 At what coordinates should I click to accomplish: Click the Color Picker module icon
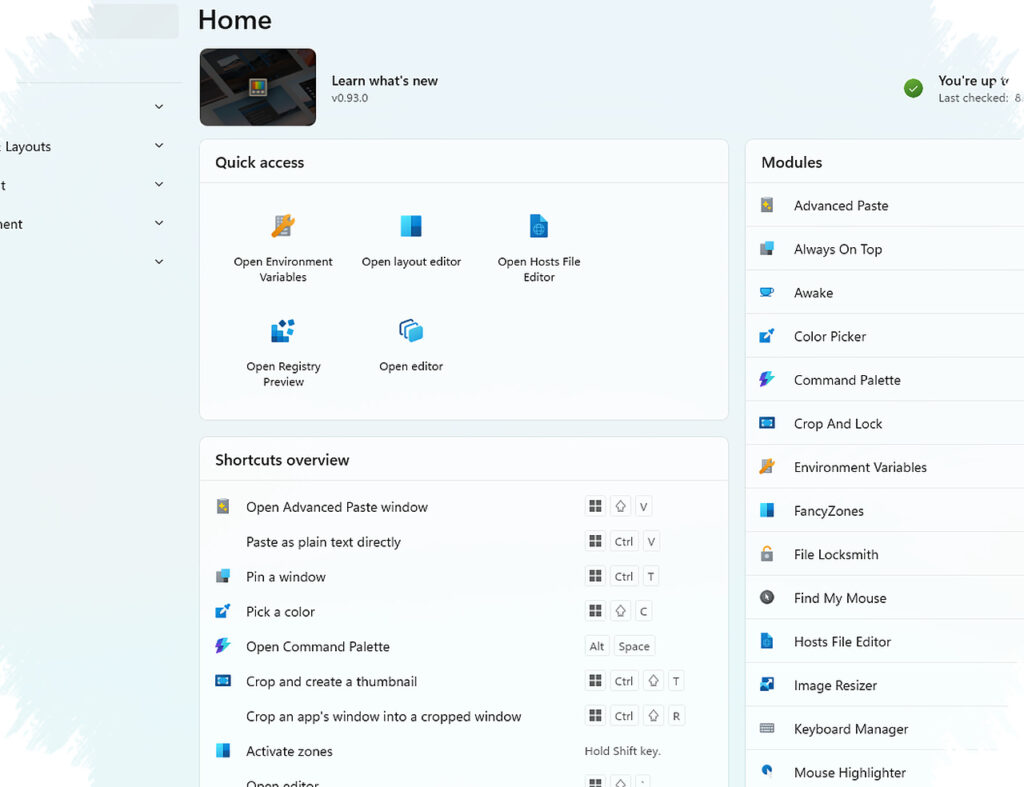click(x=767, y=336)
